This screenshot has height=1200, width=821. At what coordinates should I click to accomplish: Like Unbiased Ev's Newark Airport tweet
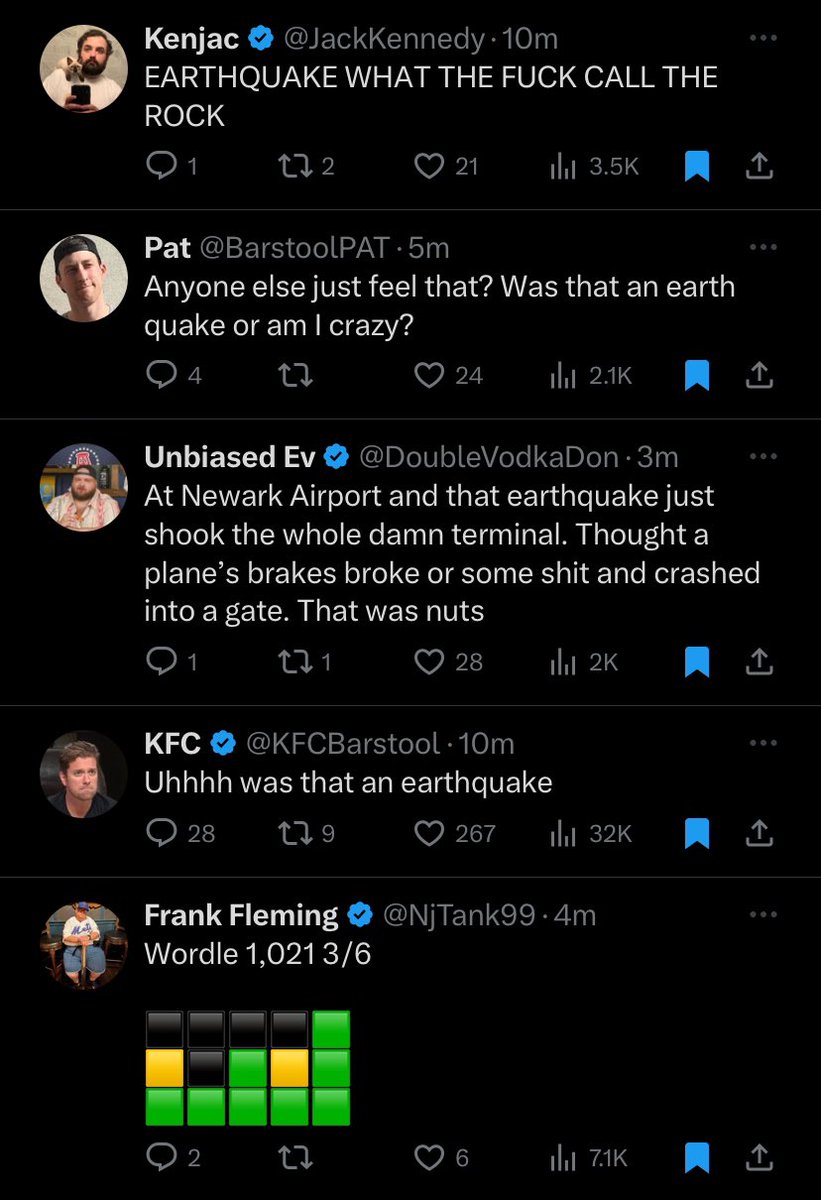[430, 661]
